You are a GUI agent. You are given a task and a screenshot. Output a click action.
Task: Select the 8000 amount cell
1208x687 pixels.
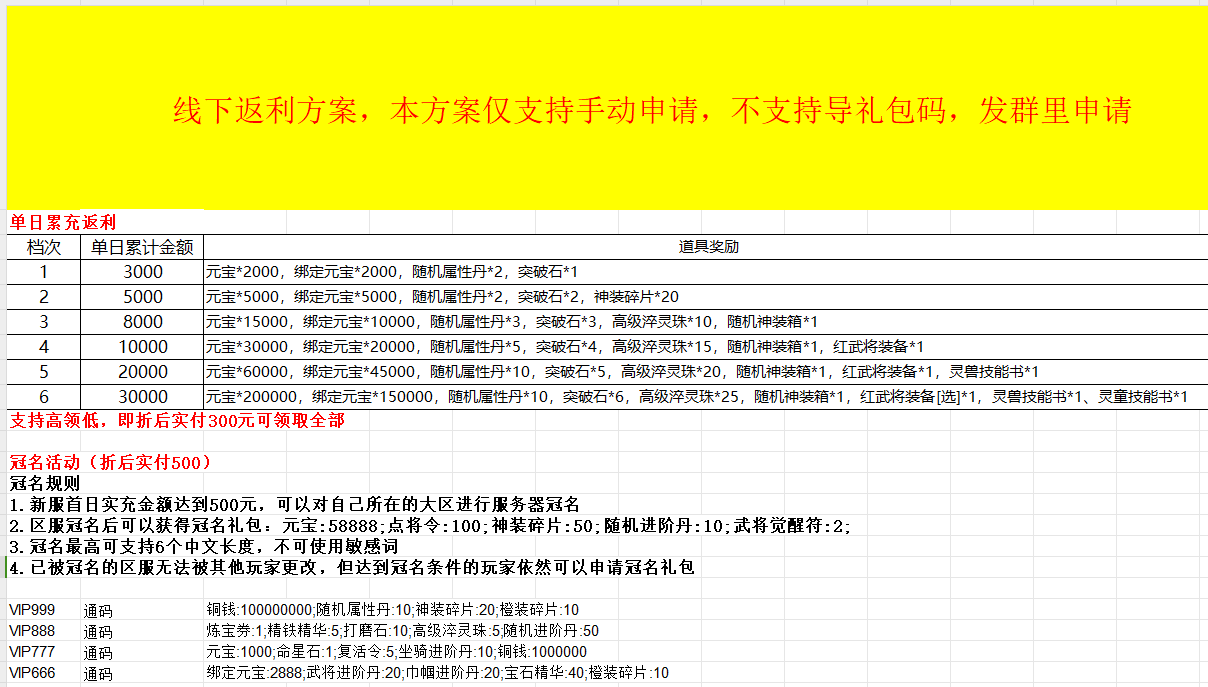[142, 322]
